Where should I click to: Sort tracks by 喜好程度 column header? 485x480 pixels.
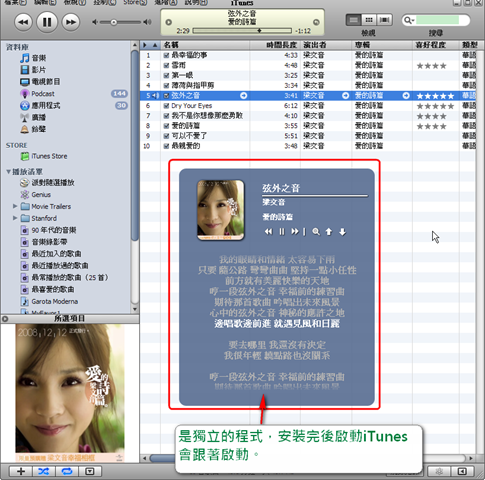coord(436,45)
